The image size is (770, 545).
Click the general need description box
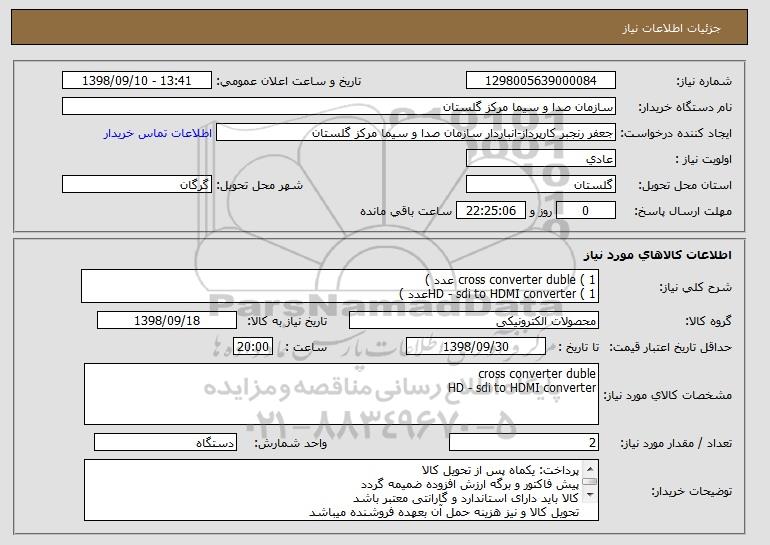coord(340,286)
